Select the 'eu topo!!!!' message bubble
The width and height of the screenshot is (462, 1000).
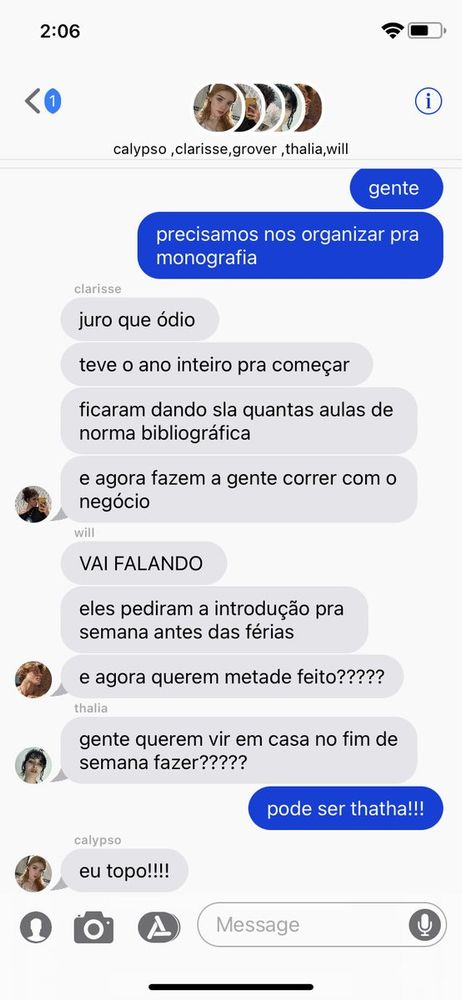(124, 871)
